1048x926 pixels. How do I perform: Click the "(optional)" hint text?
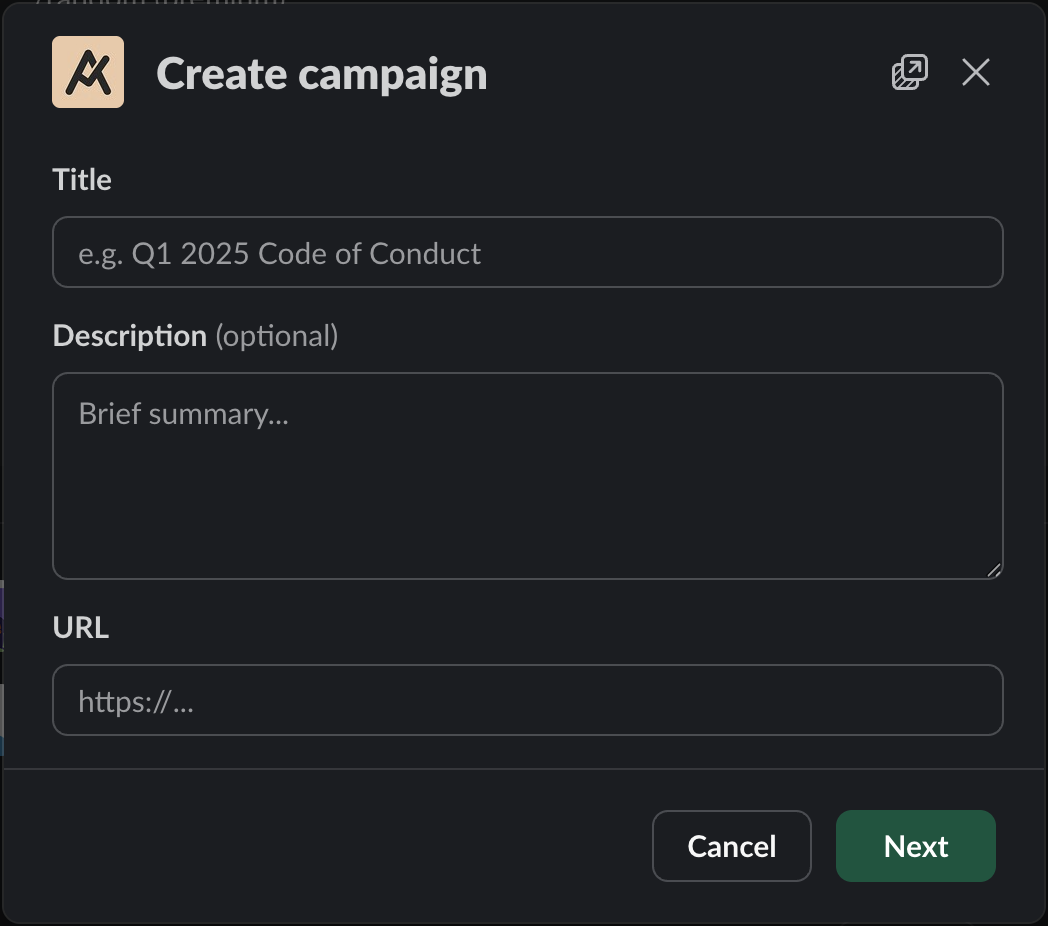pyautogui.click(x=277, y=336)
